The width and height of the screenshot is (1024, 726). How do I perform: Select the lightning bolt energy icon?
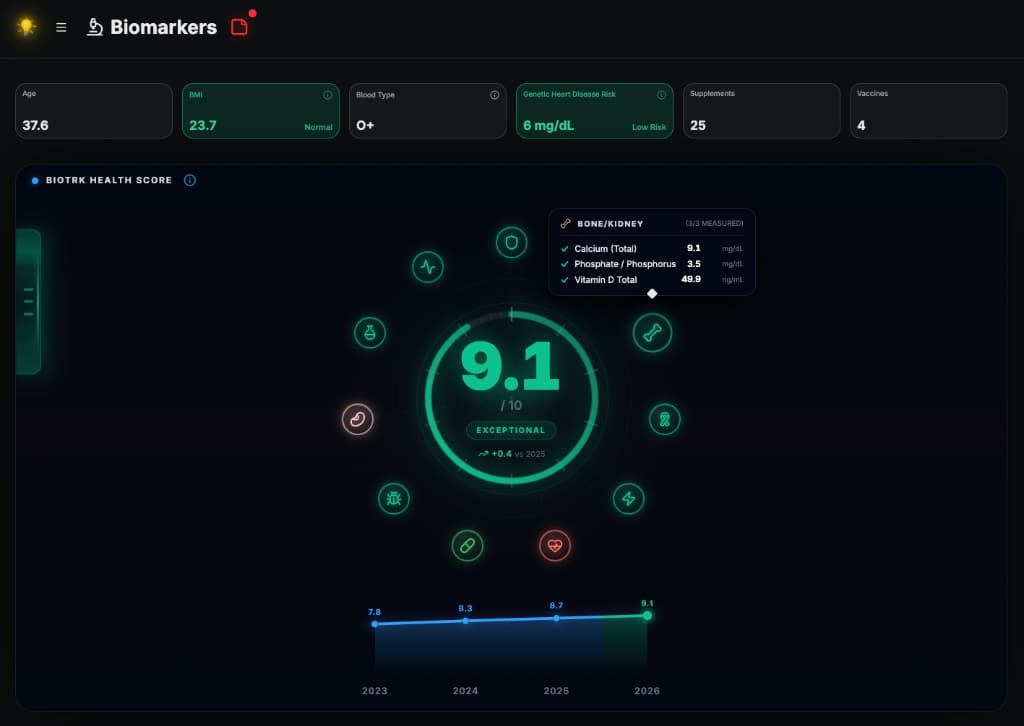pos(629,498)
